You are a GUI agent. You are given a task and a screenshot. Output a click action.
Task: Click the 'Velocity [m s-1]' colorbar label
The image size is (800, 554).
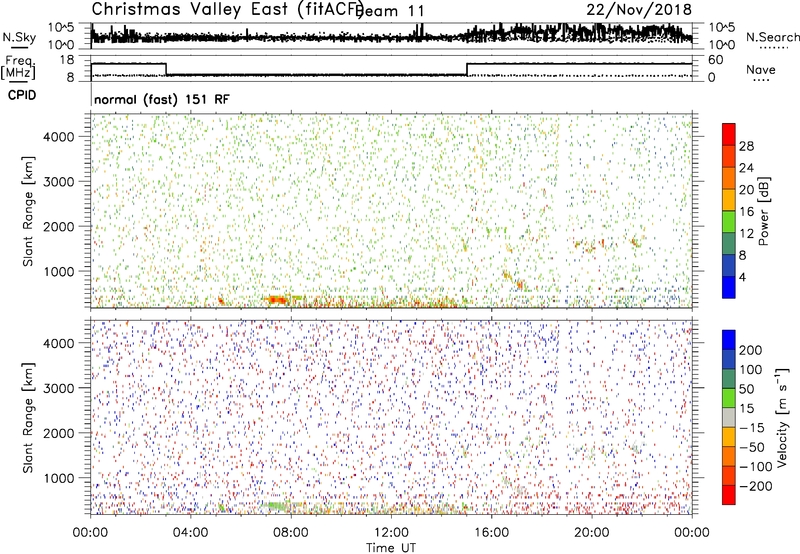pos(782,417)
